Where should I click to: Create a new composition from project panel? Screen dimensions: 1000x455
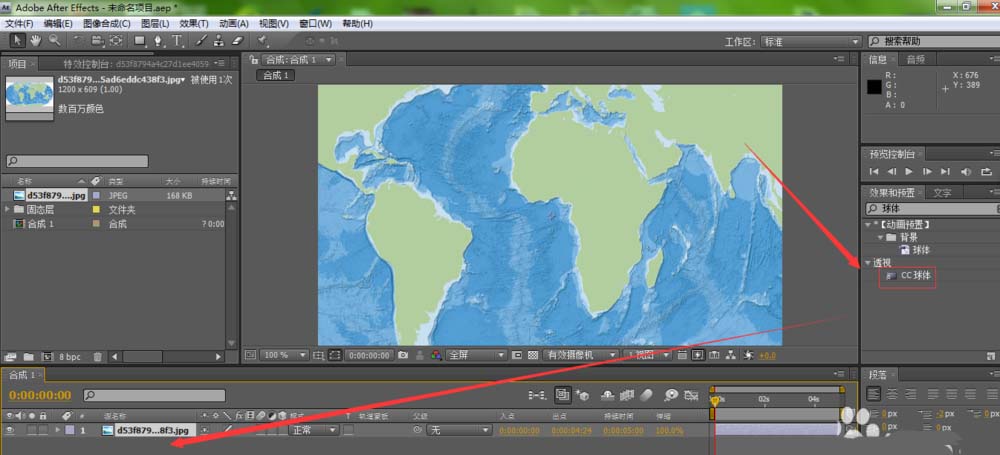click(47, 357)
